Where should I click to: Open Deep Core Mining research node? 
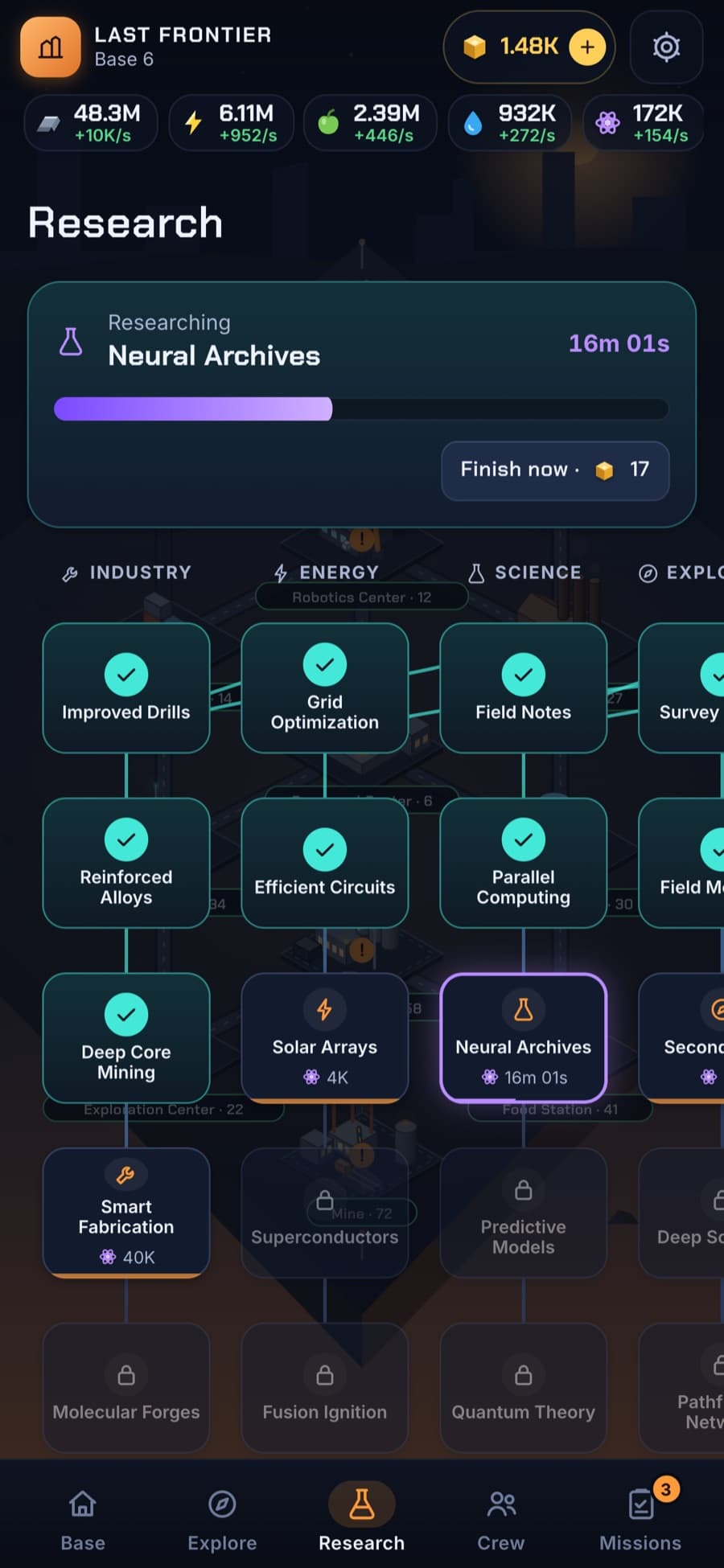pos(126,1037)
